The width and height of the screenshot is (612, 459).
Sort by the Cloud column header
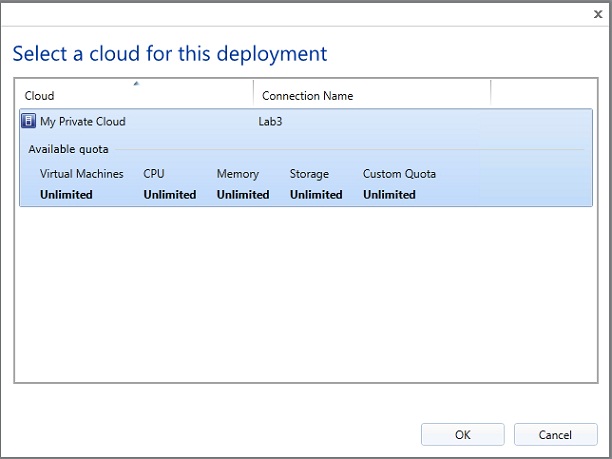pyautogui.click(x=134, y=96)
